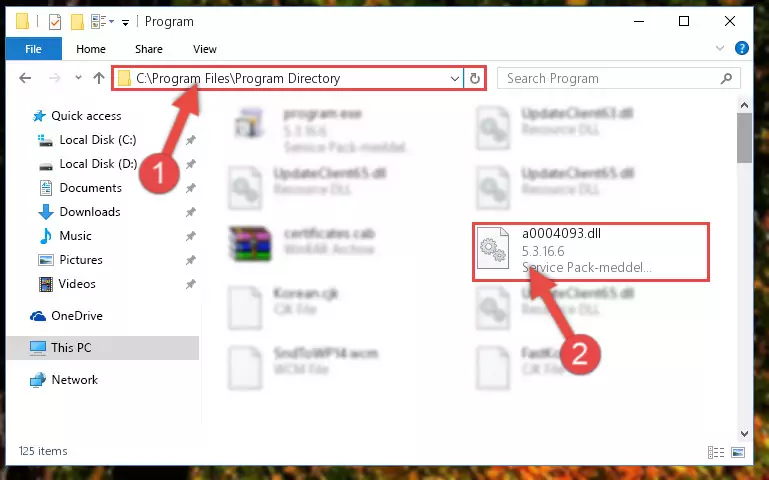
Task: Open the Customize Quick Access Toolbar dropdown
Action: click(126, 23)
